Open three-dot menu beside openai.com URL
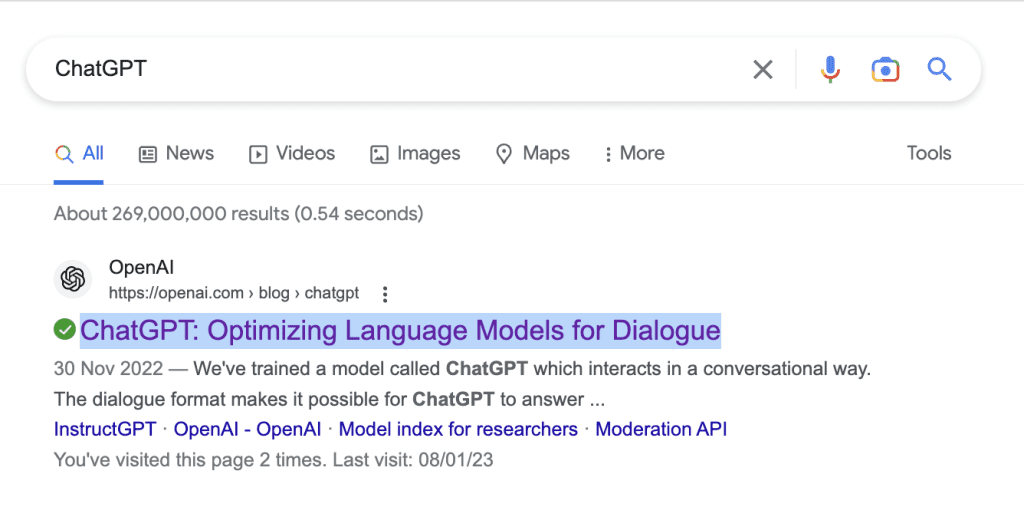The width and height of the screenshot is (1024, 507). click(x=385, y=294)
